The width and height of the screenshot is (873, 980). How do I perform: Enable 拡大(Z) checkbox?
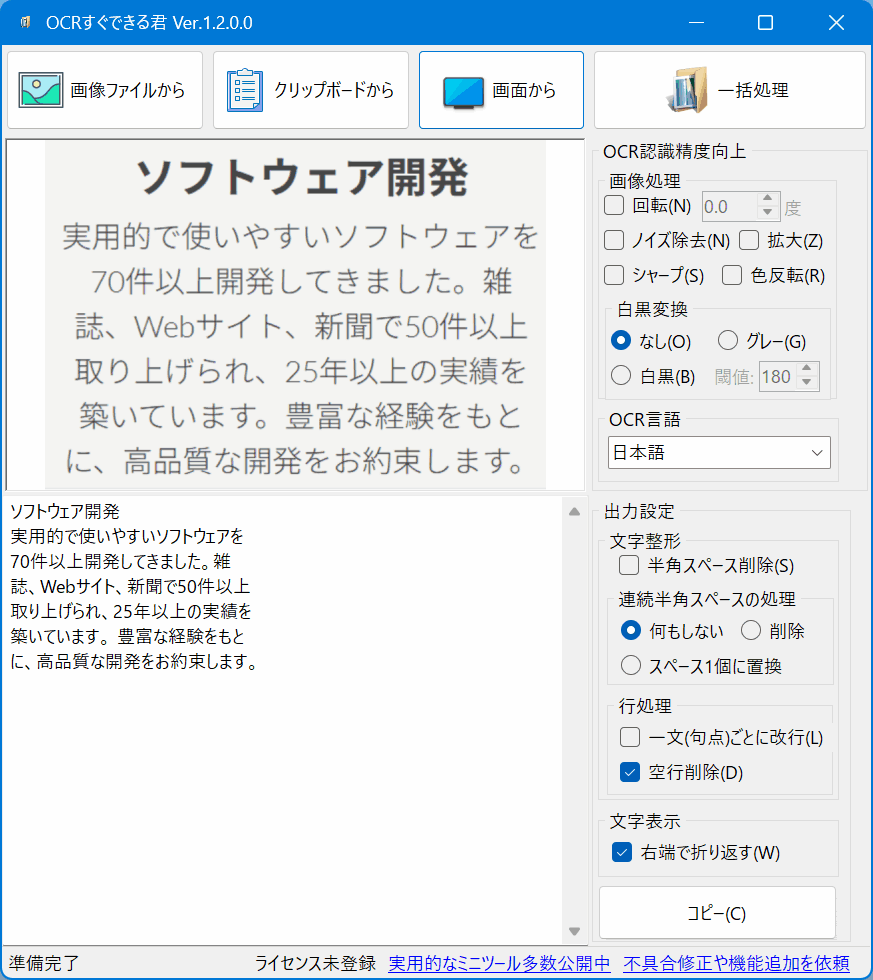pyautogui.click(x=749, y=241)
